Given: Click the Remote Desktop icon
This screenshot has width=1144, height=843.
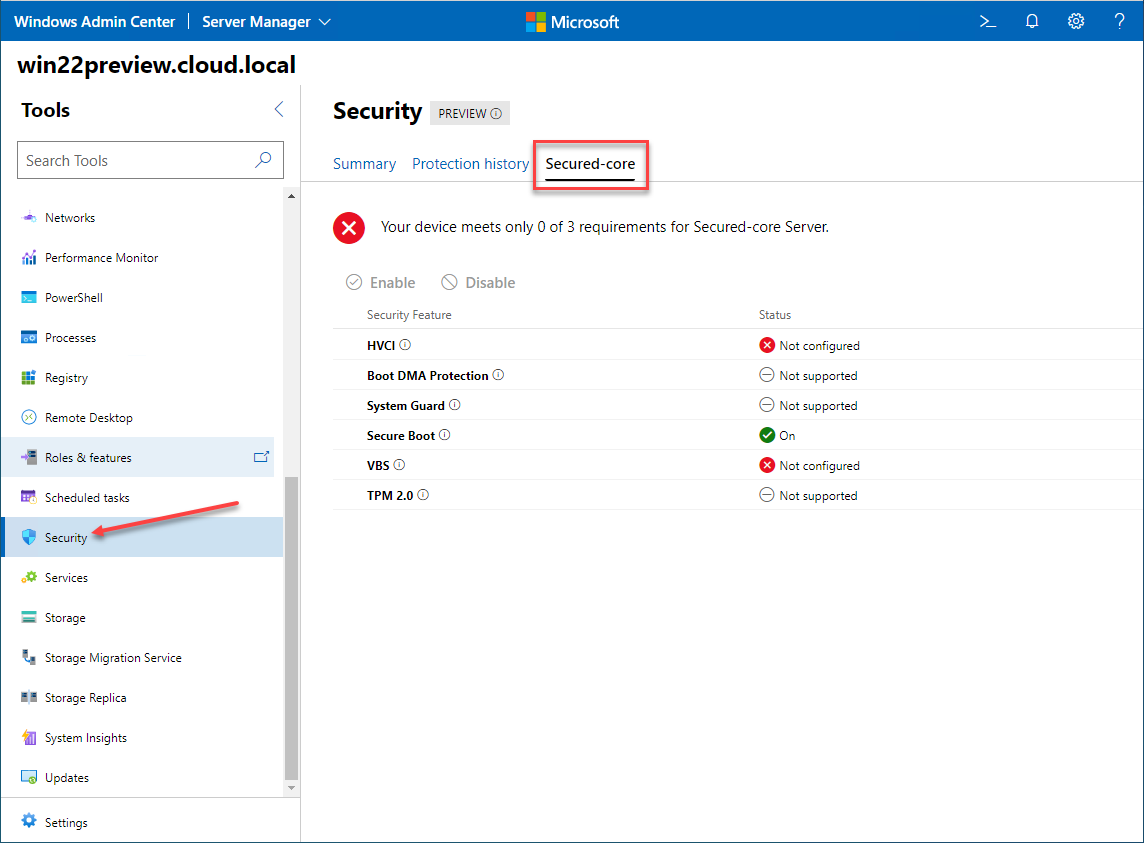Looking at the screenshot, I should pos(29,417).
